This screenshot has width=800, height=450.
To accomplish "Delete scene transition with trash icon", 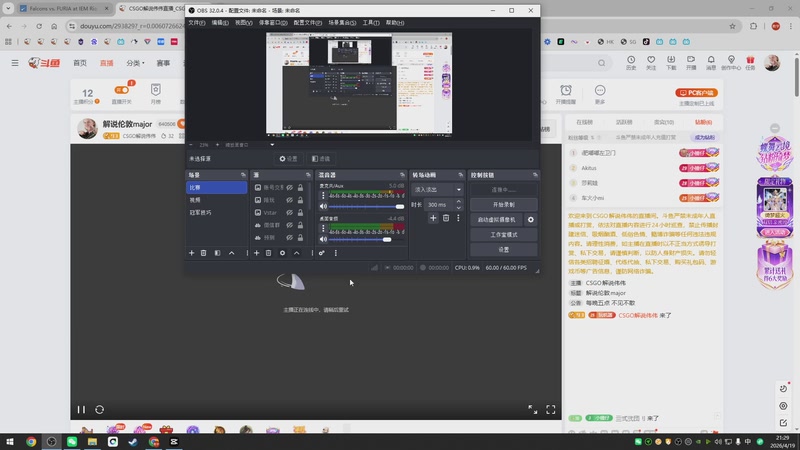I will tap(446, 218).
